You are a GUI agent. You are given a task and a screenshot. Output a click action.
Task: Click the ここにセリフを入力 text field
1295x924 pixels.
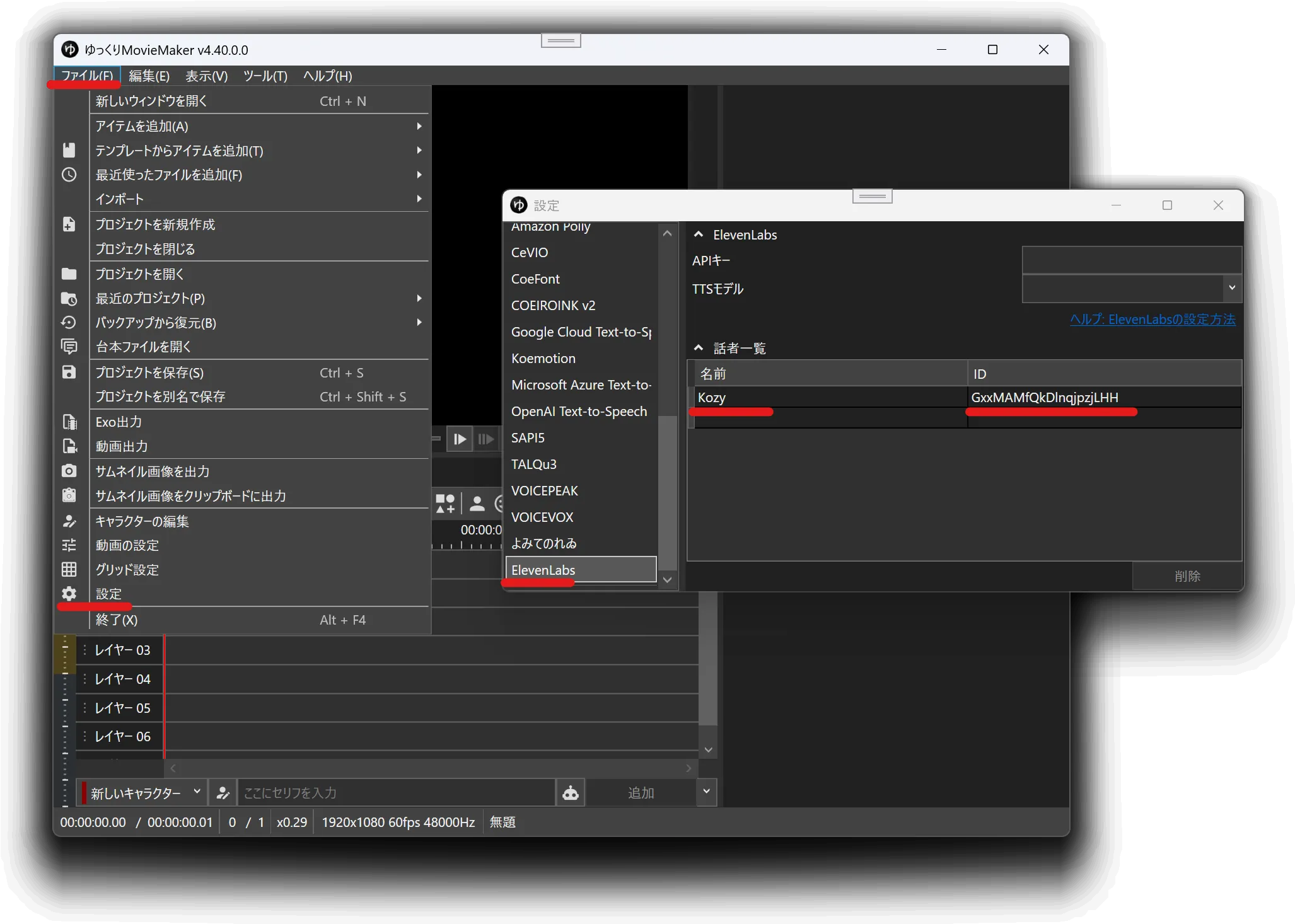[396, 793]
